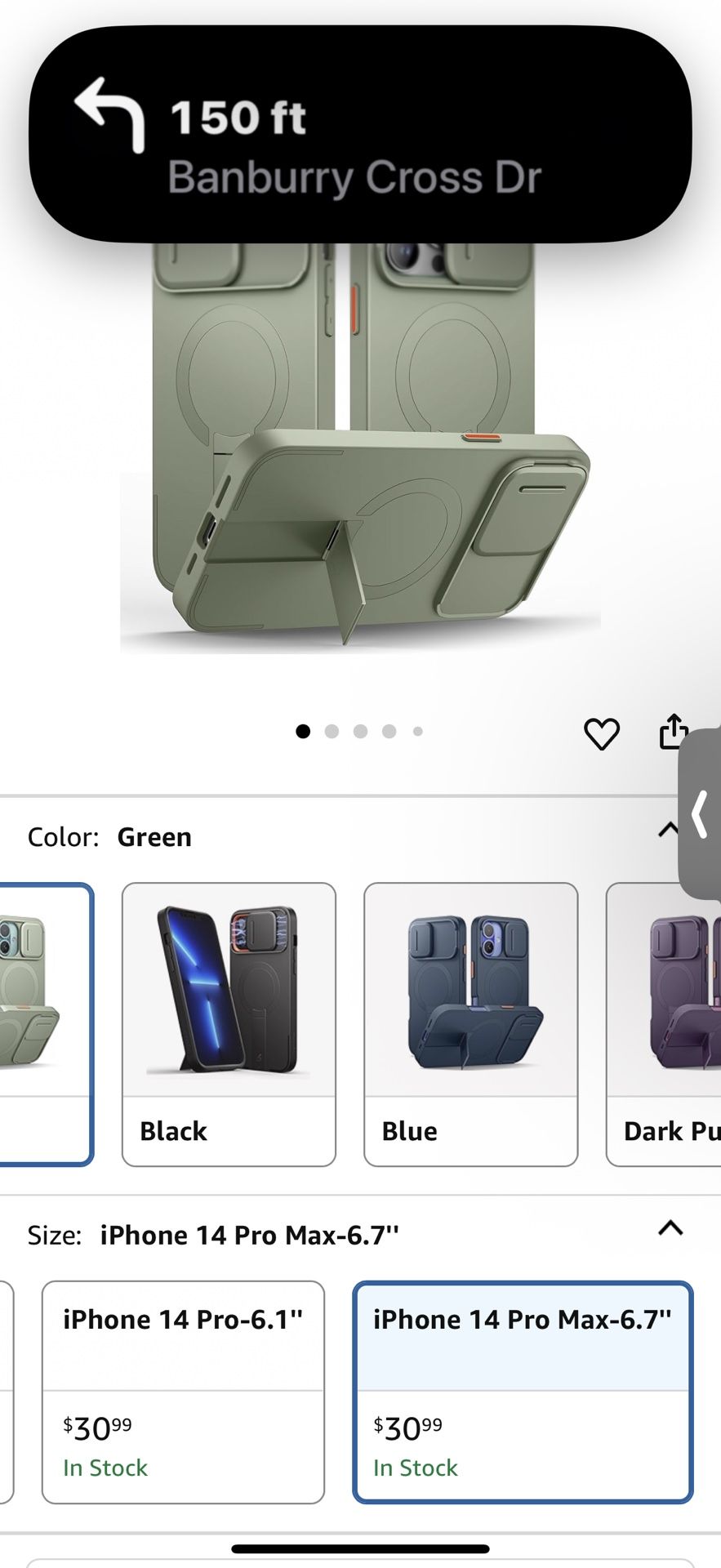
Task: Tap the partially hidden size option at left
Action: (7, 1392)
